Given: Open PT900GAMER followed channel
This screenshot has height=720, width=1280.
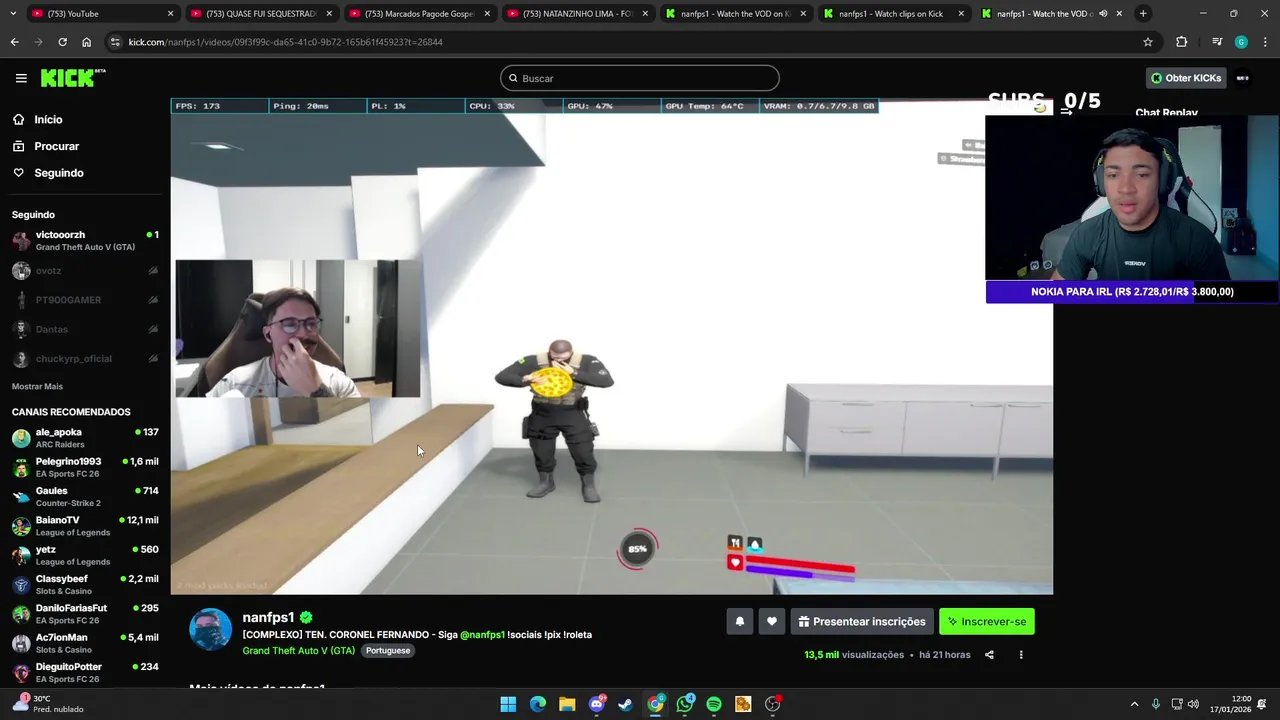Looking at the screenshot, I should [x=85, y=300].
